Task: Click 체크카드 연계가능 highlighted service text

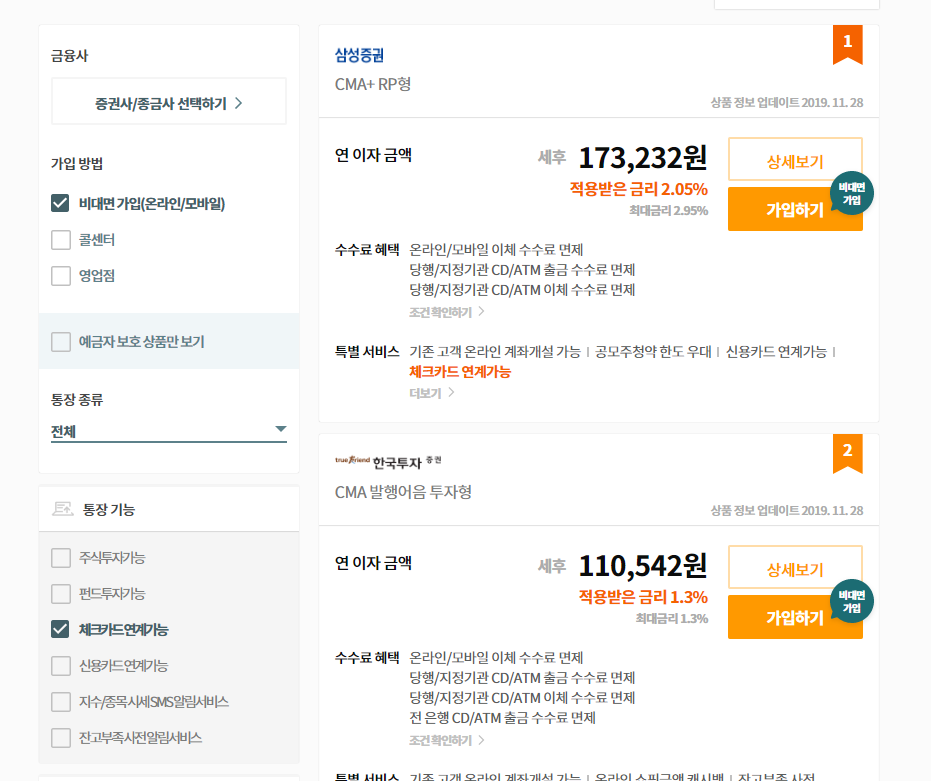Action: [460, 372]
